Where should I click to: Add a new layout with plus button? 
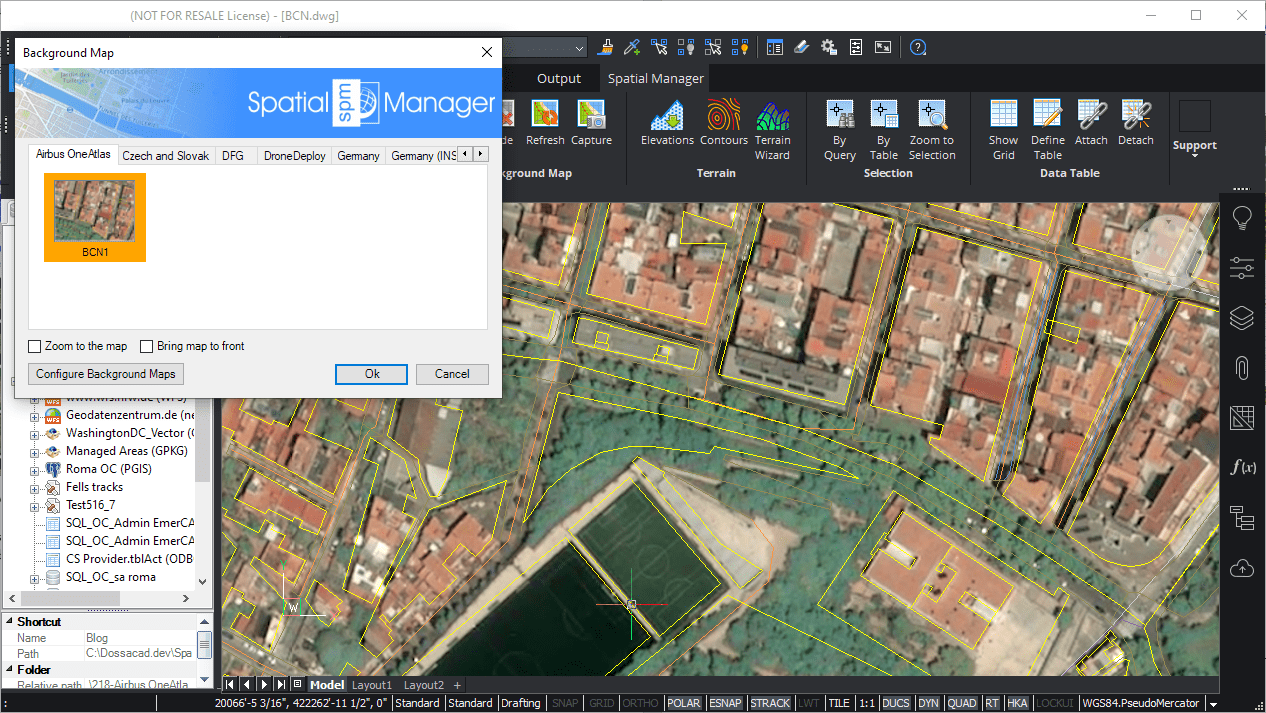coord(458,685)
